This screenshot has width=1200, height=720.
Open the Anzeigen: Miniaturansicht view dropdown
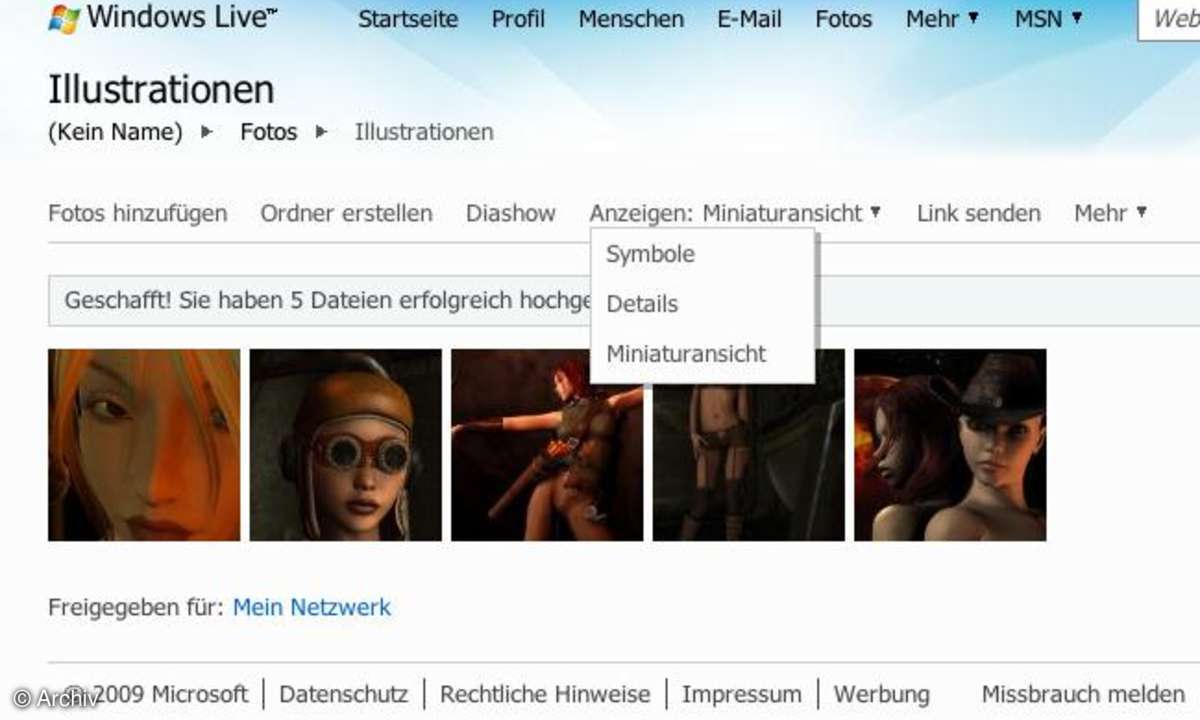735,213
